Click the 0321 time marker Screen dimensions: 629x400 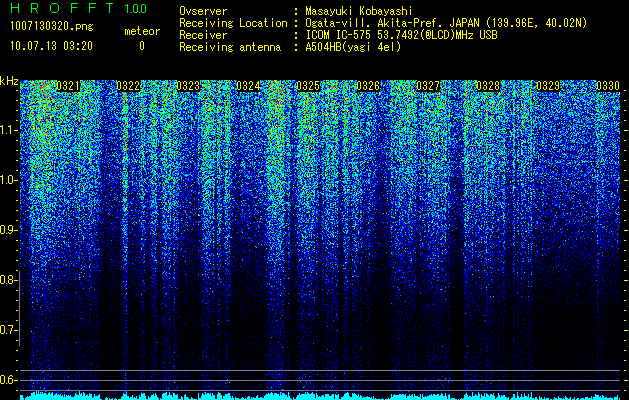(x=68, y=86)
